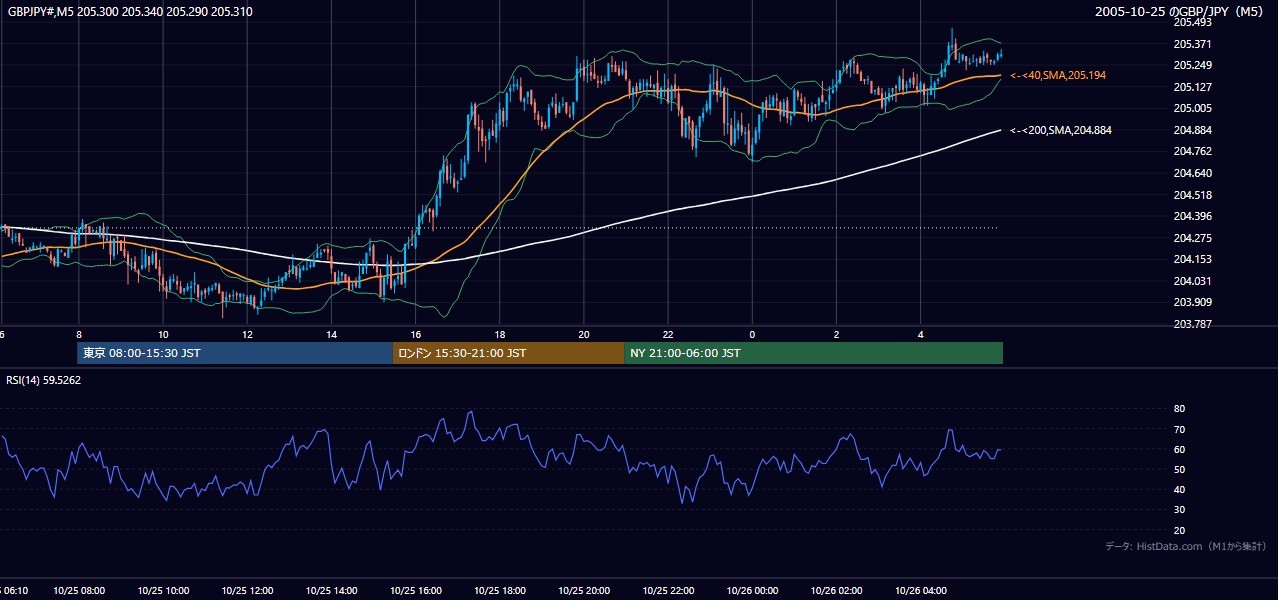Click the 10/25 10:00 time label
The image size is (1278, 600).
(x=162, y=591)
